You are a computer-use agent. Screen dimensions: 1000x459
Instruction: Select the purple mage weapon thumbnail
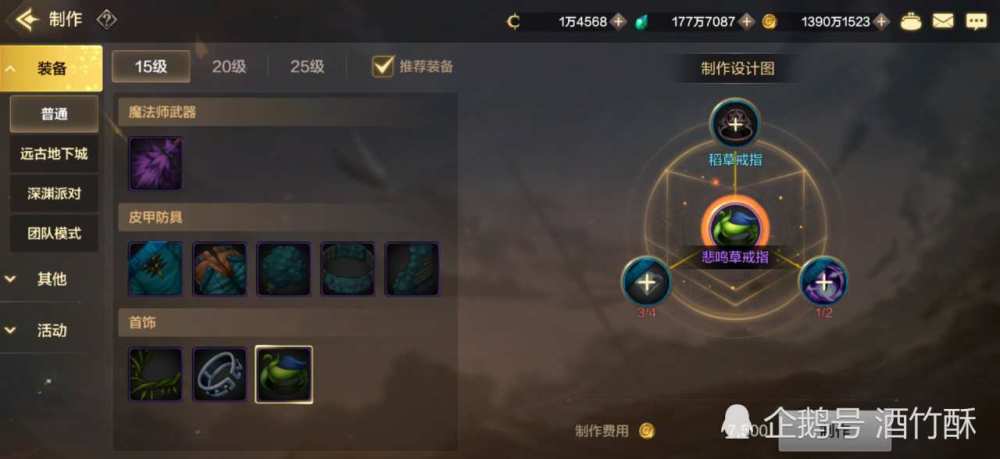(156, 164)
